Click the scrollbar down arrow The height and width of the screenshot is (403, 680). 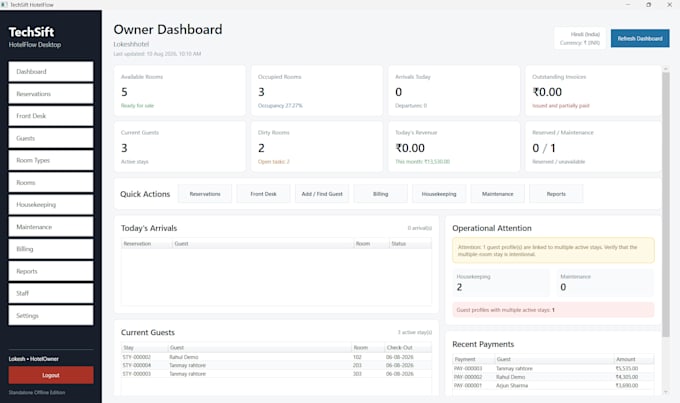tap(666, 392)
